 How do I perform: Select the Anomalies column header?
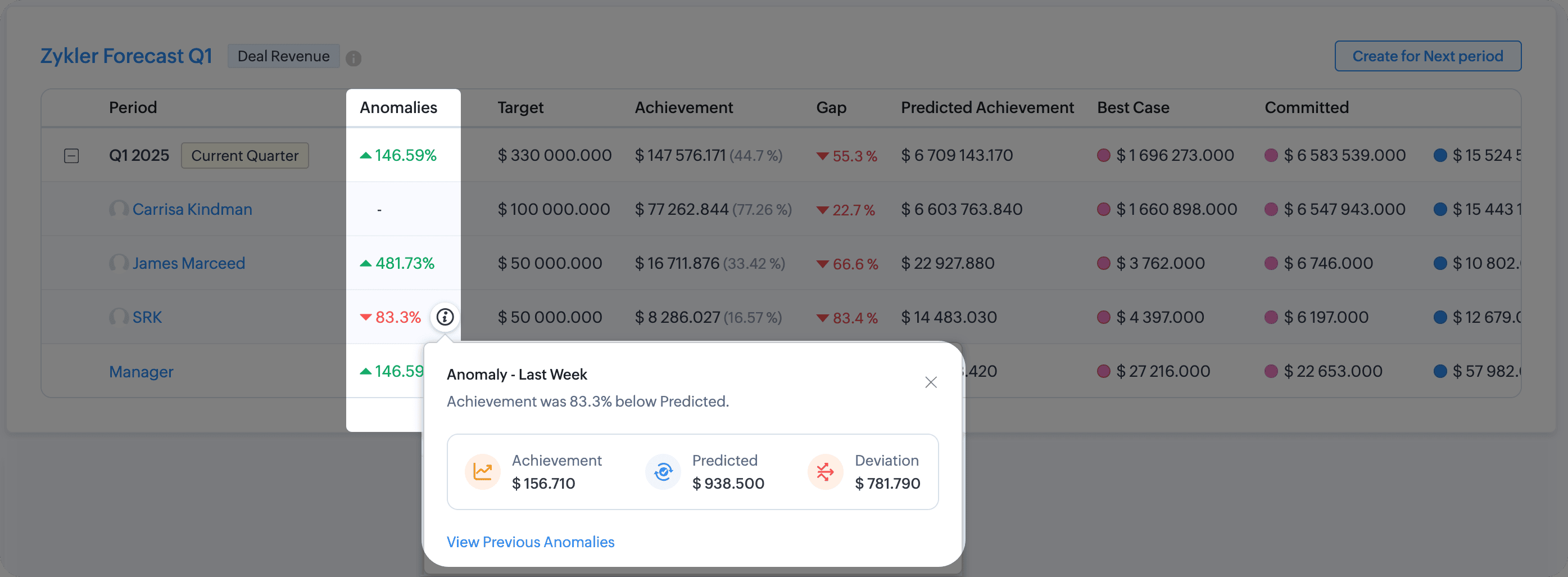tap(398, 107)
